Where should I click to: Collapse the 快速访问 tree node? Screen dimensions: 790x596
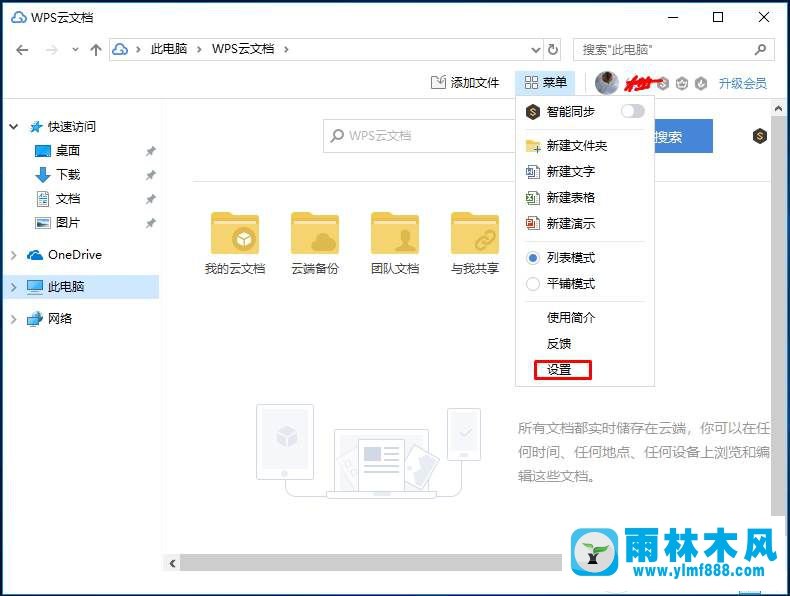(14, 126)
